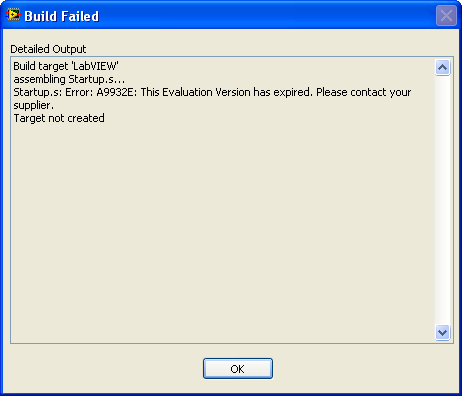Close the Build Failed dialog with X

[x=446, y=15]
